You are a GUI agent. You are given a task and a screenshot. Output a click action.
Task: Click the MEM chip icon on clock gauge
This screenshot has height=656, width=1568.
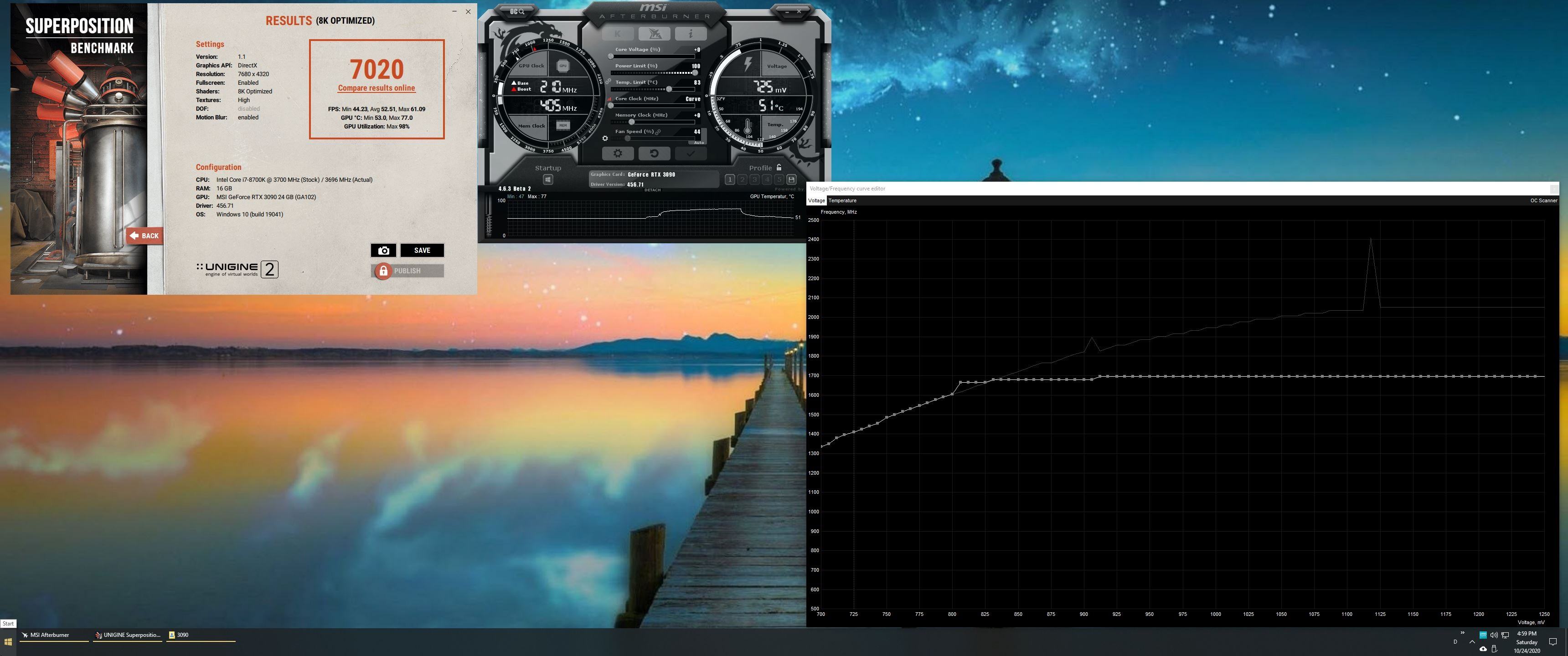[x=563, y=125]
